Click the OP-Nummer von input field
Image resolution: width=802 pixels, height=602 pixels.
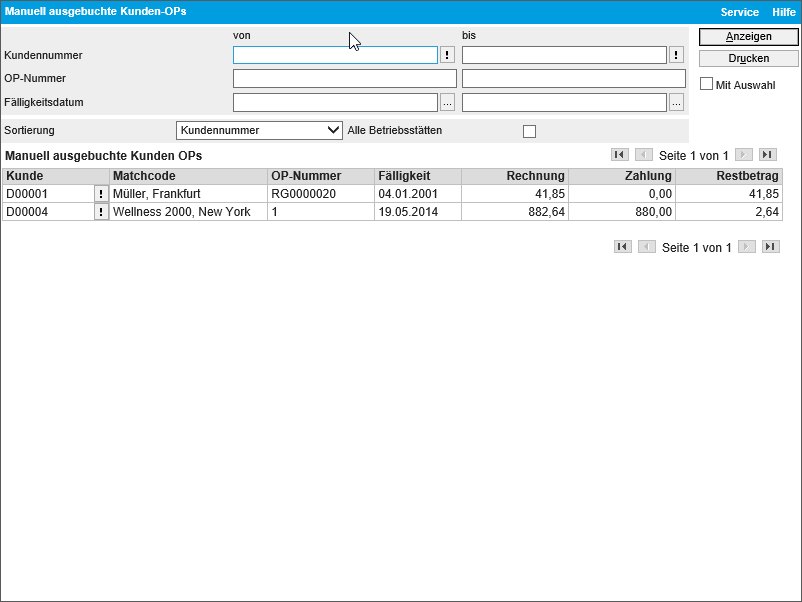(x=345, y=79)
